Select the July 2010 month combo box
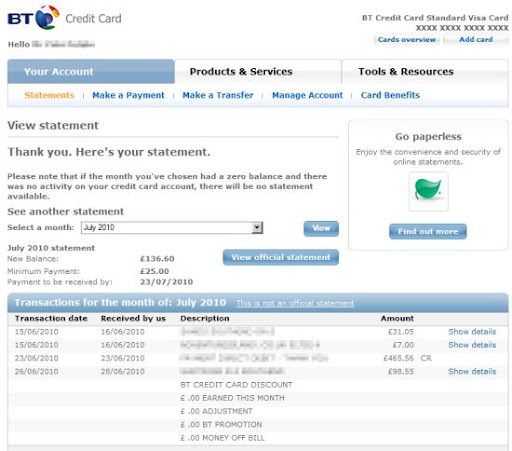 [x=172, y=228]
